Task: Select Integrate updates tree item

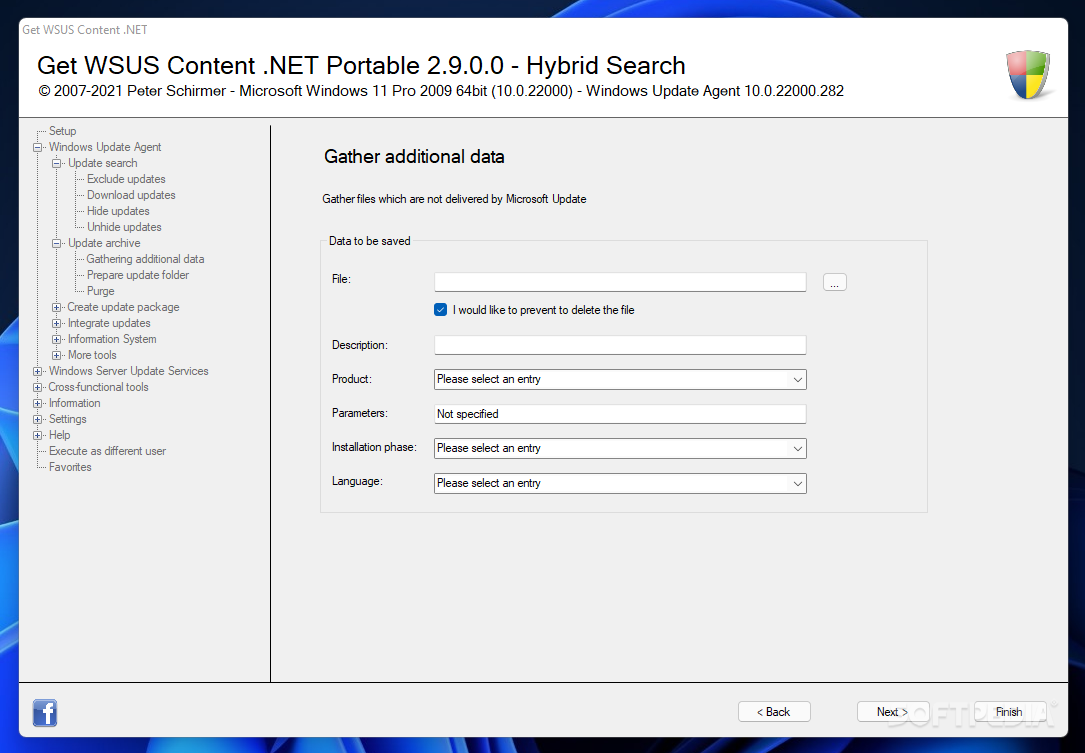Action: pyautogui.click(x=109, y=323)
